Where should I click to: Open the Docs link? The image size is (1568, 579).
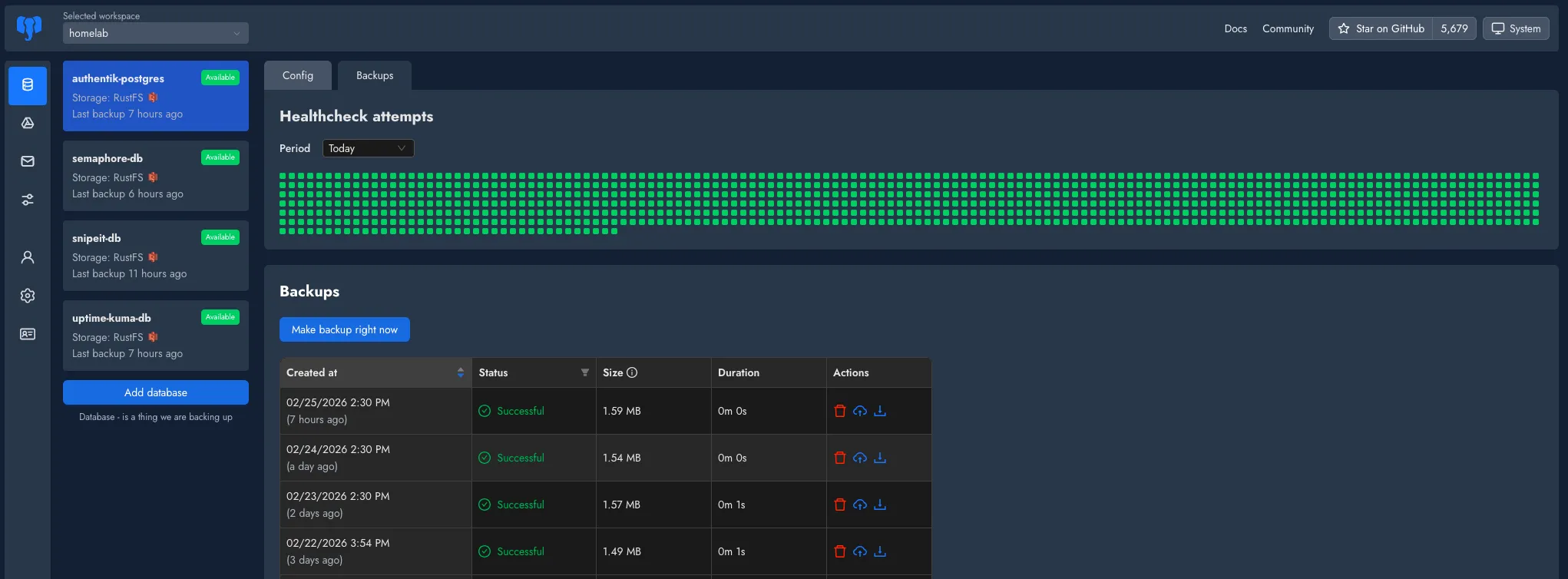(x=1235, y=28)
